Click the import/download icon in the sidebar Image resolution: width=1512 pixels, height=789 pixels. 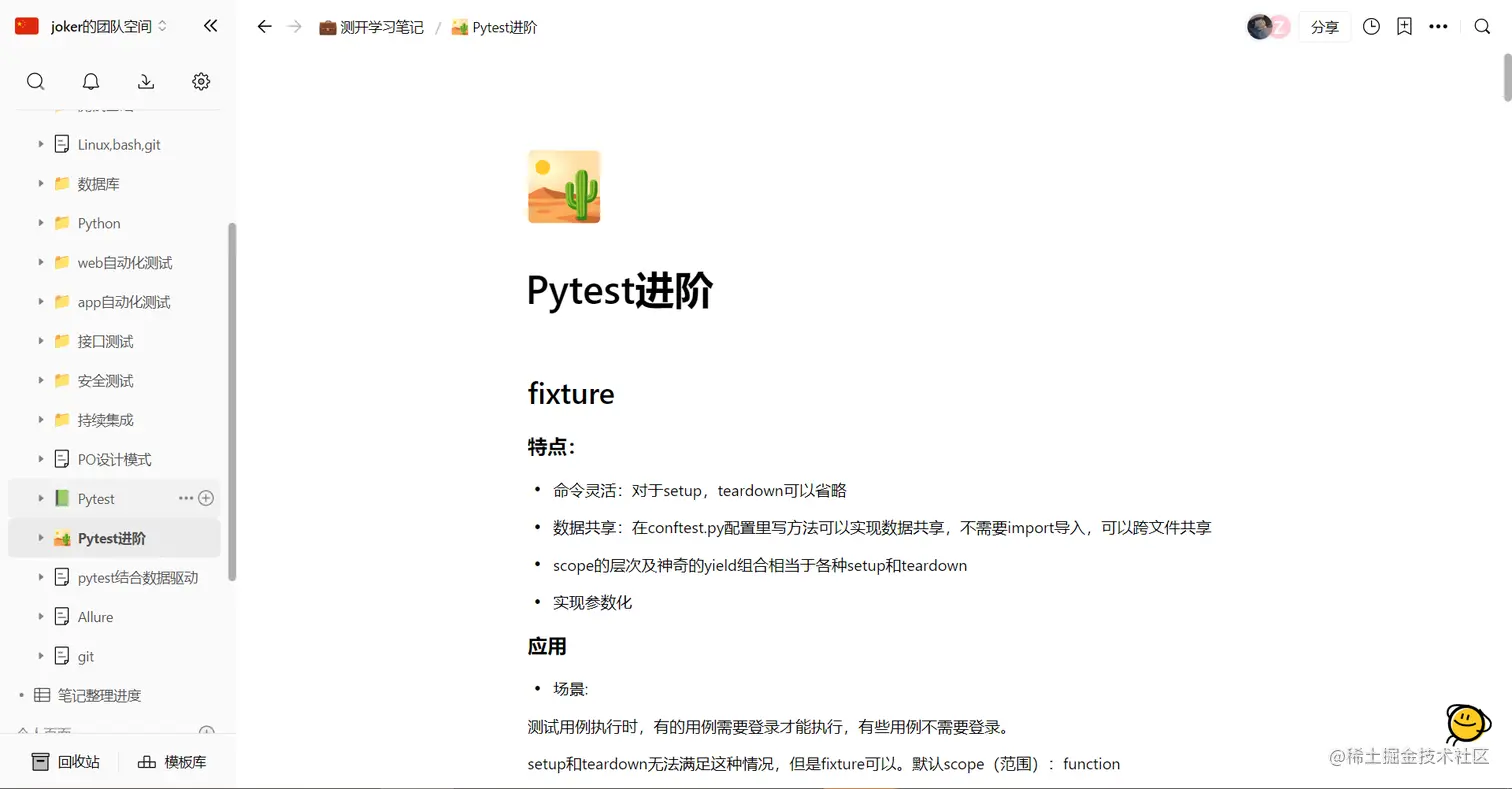point(145,81)
